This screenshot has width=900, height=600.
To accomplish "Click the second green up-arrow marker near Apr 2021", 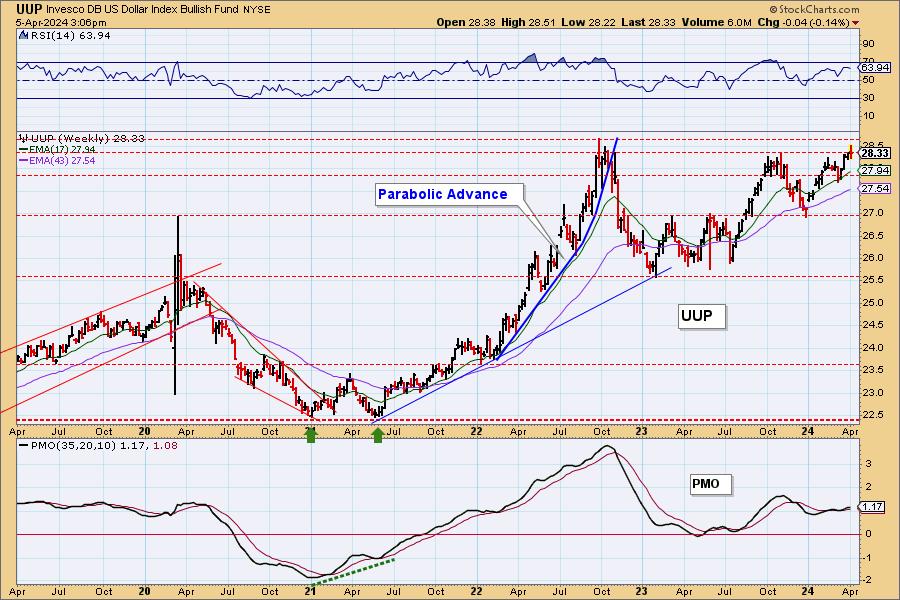I will 378,435.
